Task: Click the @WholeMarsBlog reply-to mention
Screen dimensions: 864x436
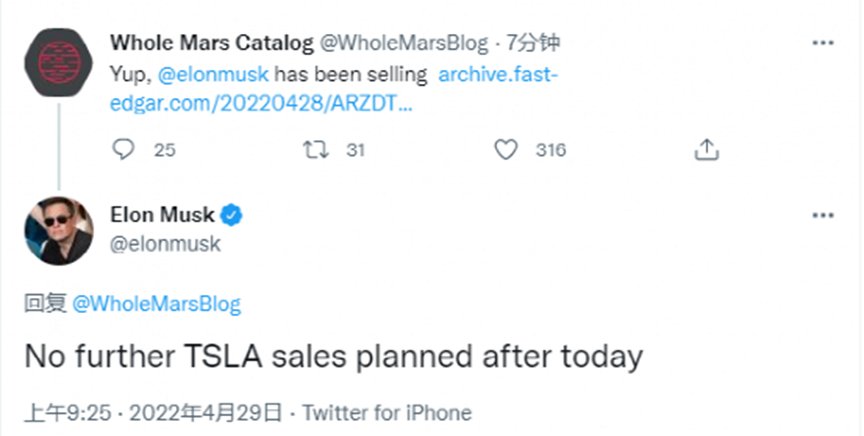Action: click(158, 305)
